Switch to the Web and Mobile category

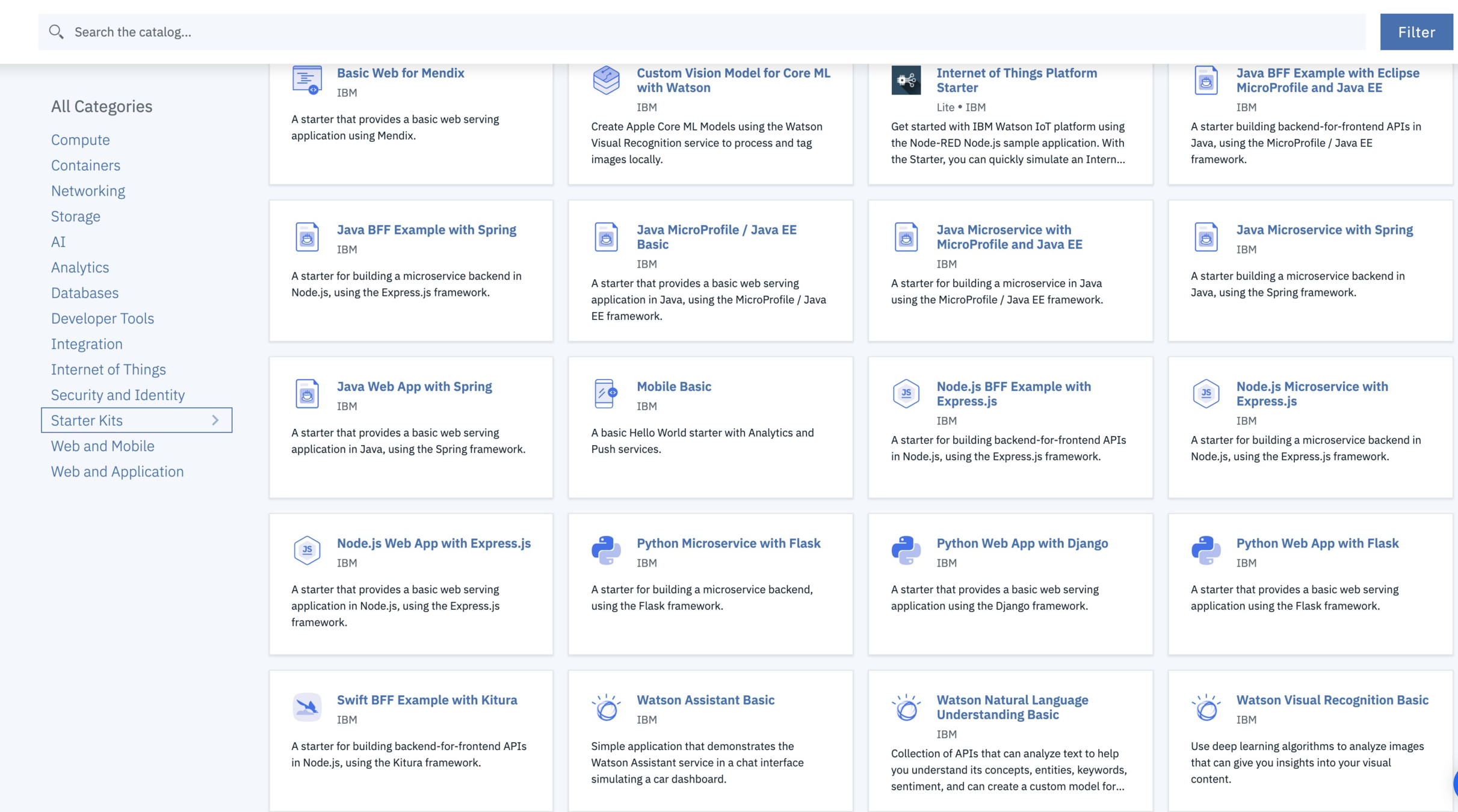click(102, 446)
